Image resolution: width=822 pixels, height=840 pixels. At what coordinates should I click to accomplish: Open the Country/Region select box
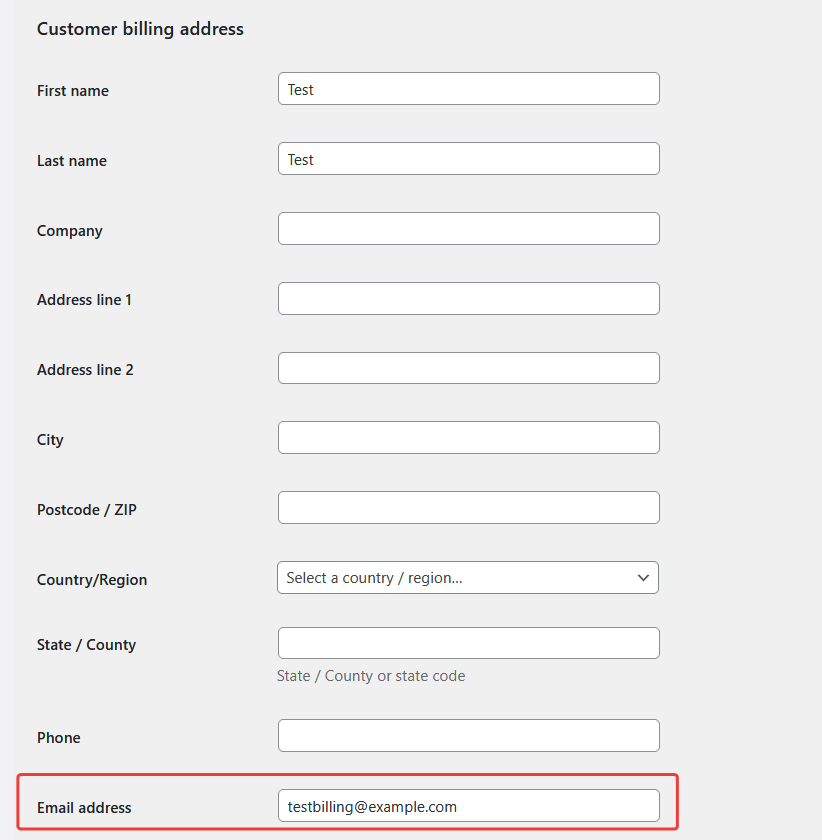pos(455,578)
